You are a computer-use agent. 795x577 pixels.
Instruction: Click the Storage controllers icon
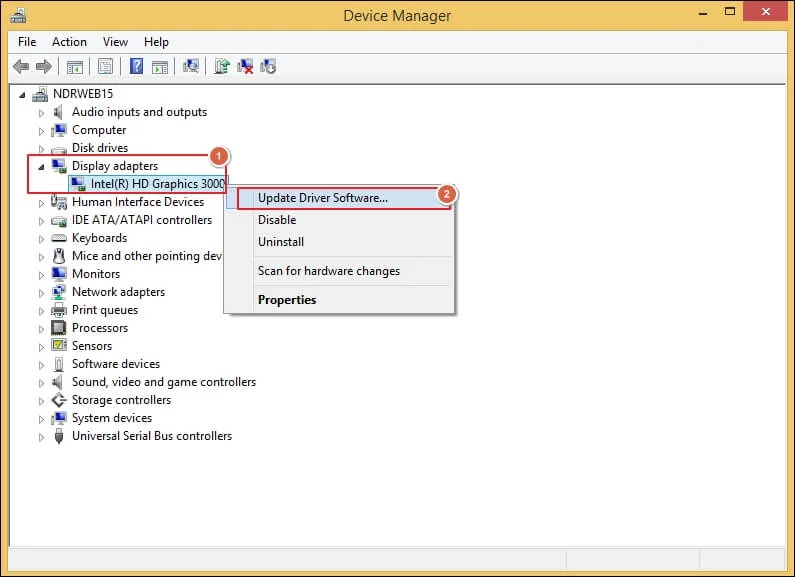click(59, 400)
